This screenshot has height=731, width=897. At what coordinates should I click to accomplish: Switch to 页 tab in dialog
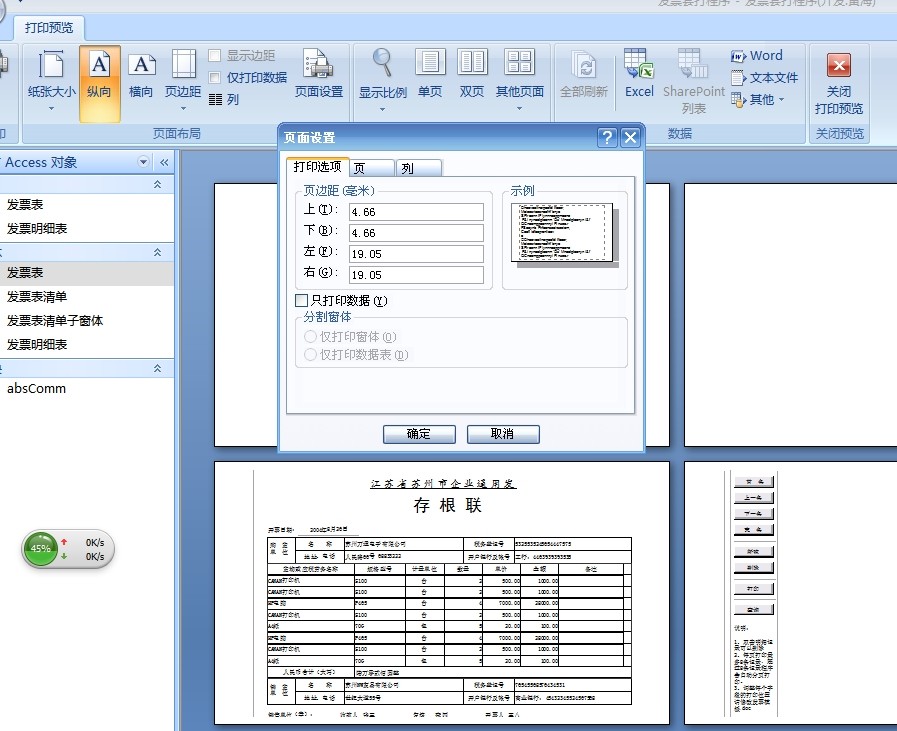(x=372, y=168)
